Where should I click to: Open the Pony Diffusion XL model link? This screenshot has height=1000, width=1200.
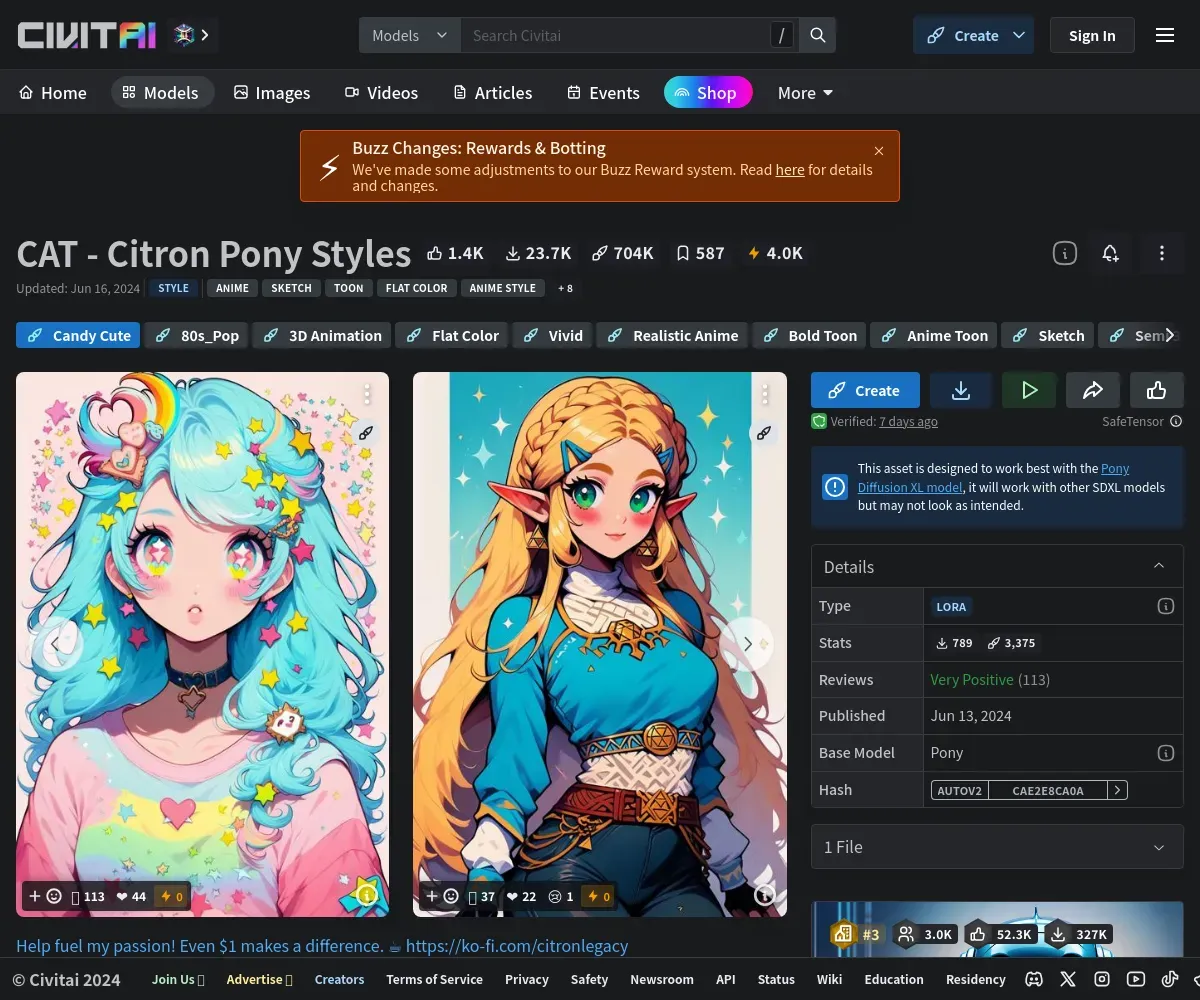993,478
